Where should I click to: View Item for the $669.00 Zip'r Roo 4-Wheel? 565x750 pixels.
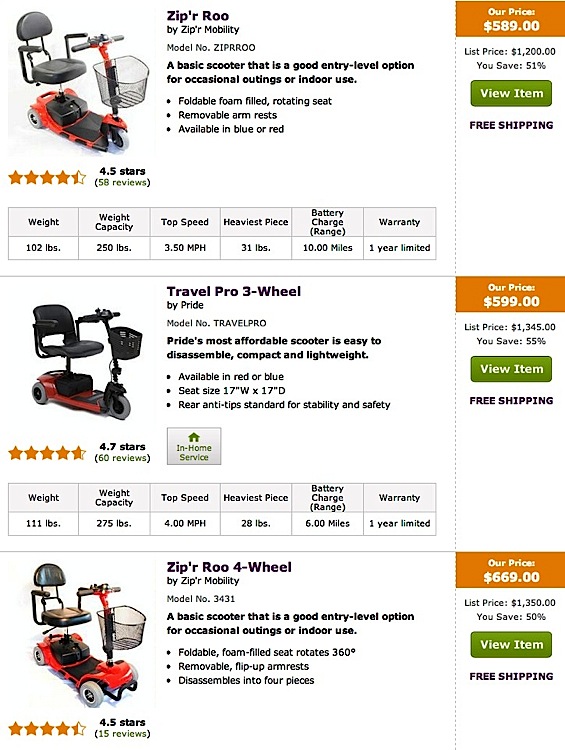511,644
